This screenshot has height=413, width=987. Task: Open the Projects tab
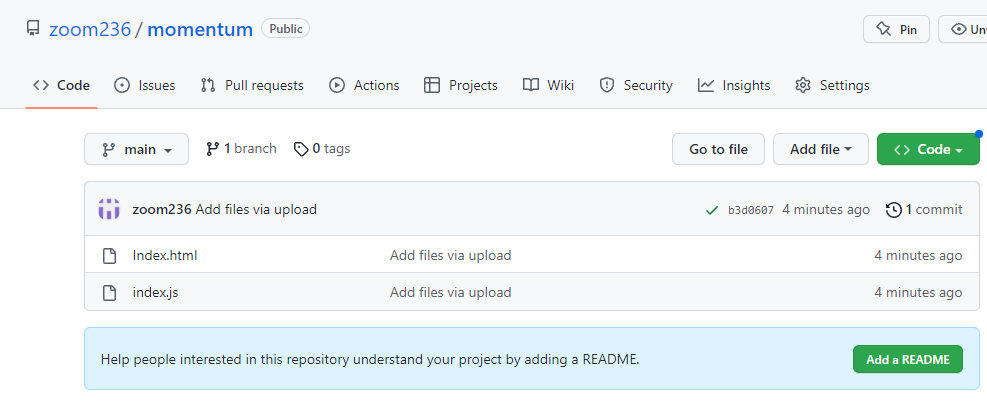click(x=461, y=85)
